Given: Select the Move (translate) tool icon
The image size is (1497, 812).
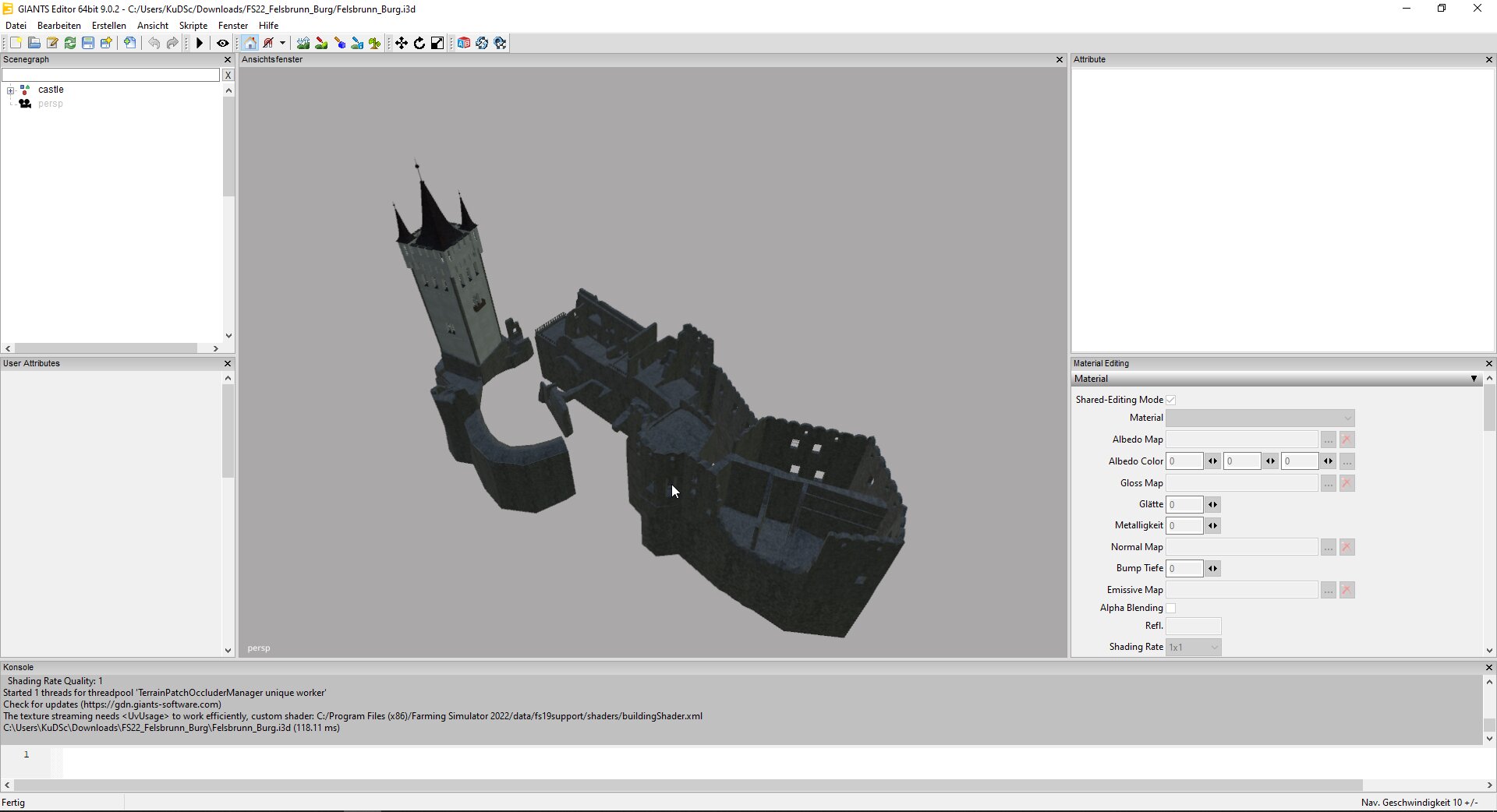Looking at the screenshot, I should click(402, 43).
